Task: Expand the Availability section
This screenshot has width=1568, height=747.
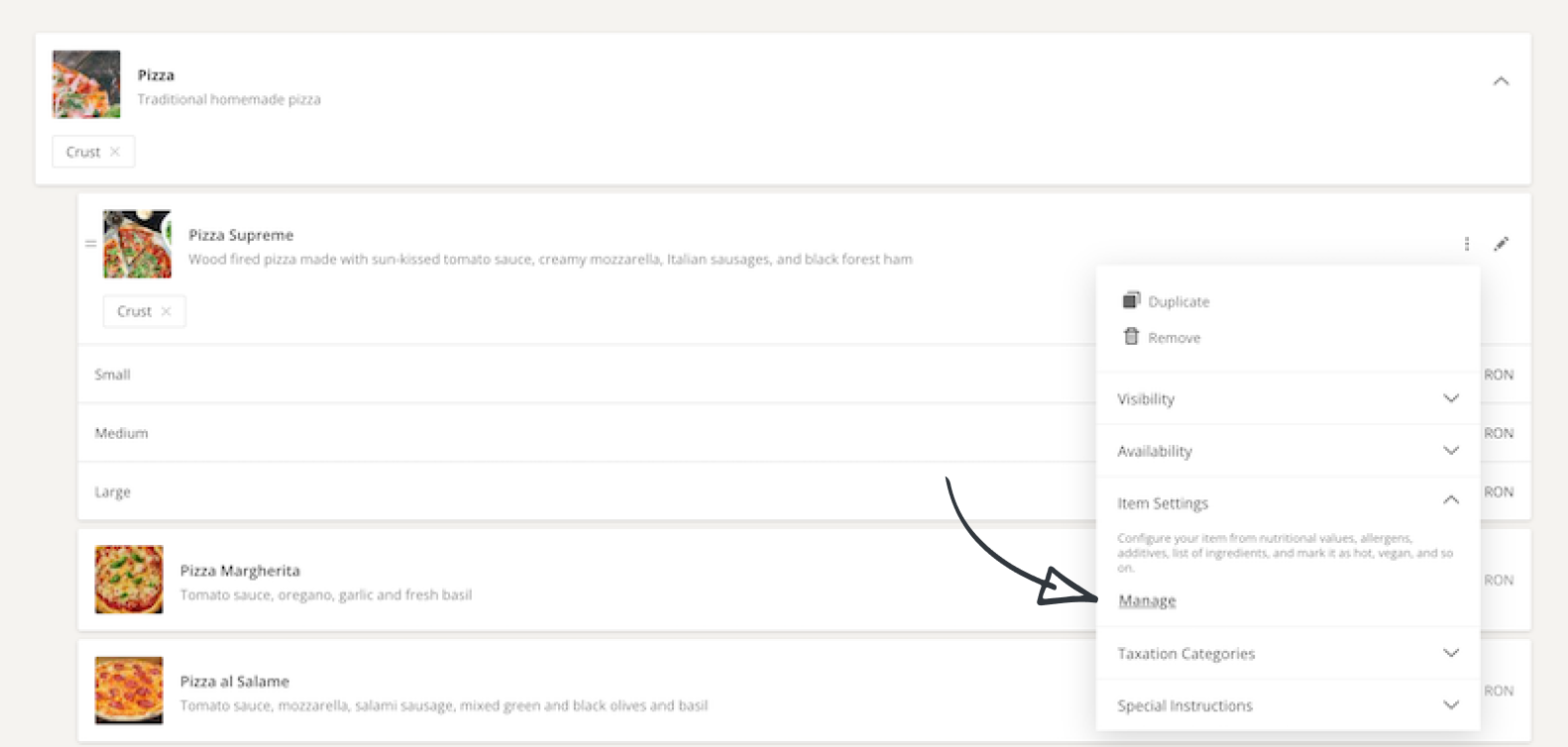Action: 1450,451
